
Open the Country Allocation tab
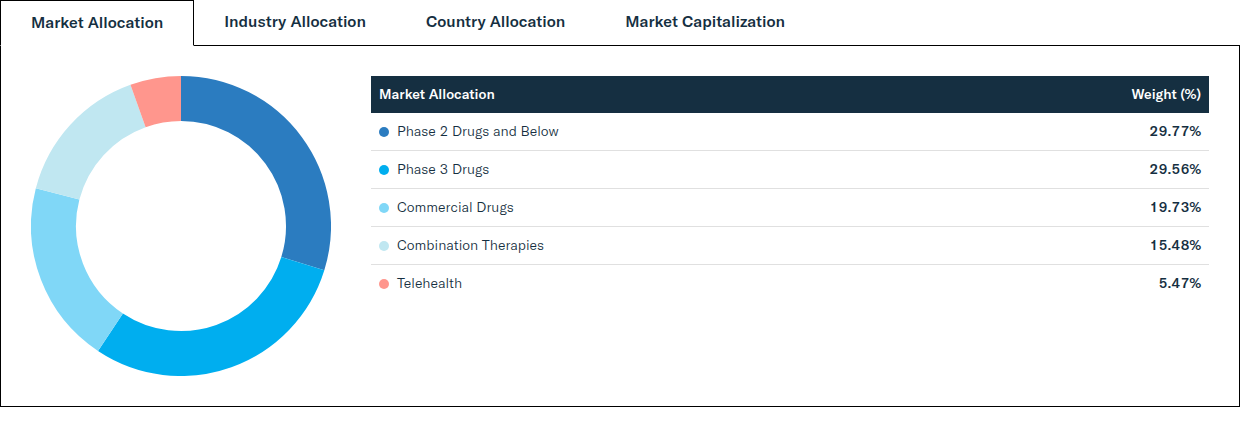pos(495,22)
